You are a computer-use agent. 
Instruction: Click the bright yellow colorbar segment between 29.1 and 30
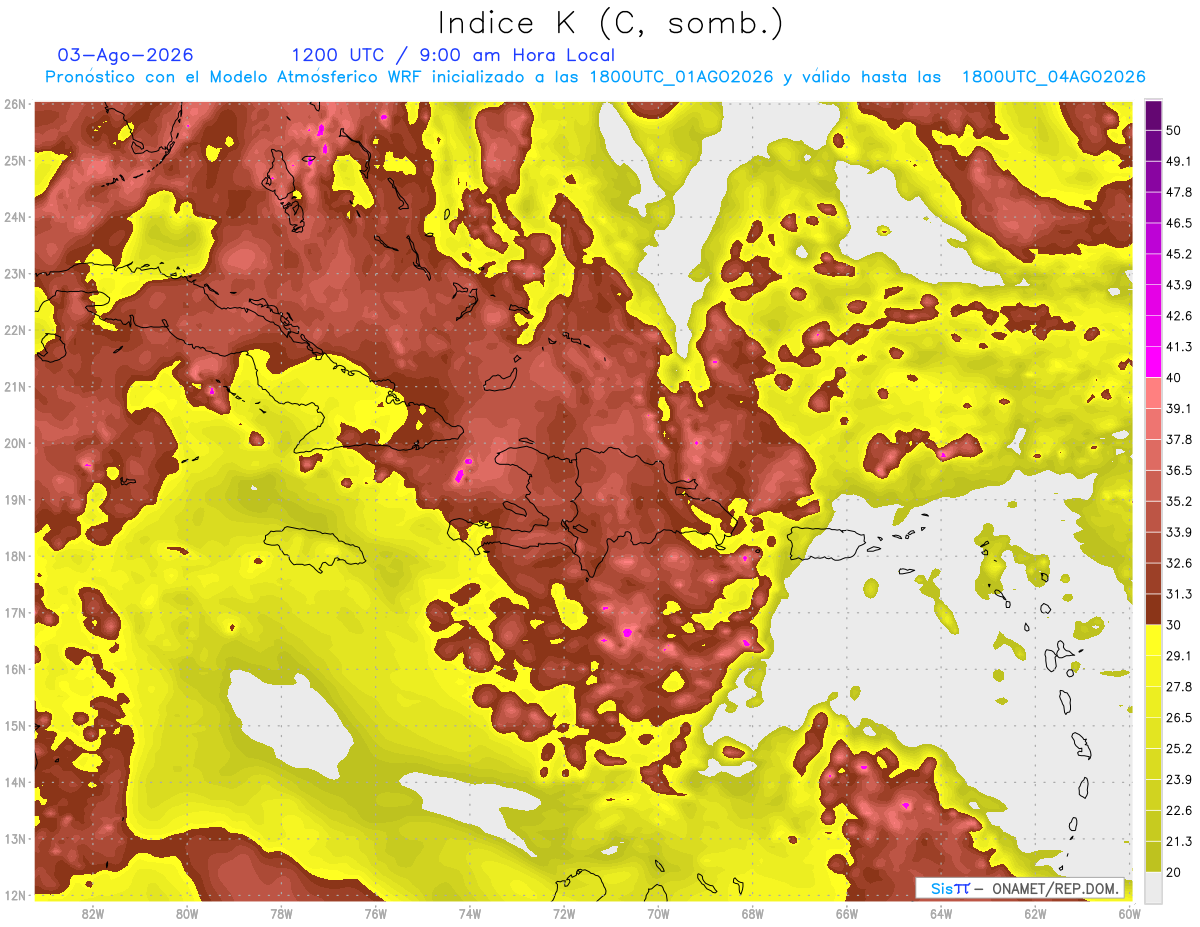click(1153, 641)
